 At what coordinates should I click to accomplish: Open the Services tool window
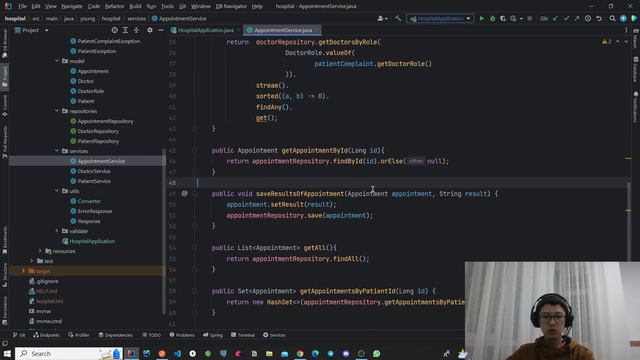(274, 335)
